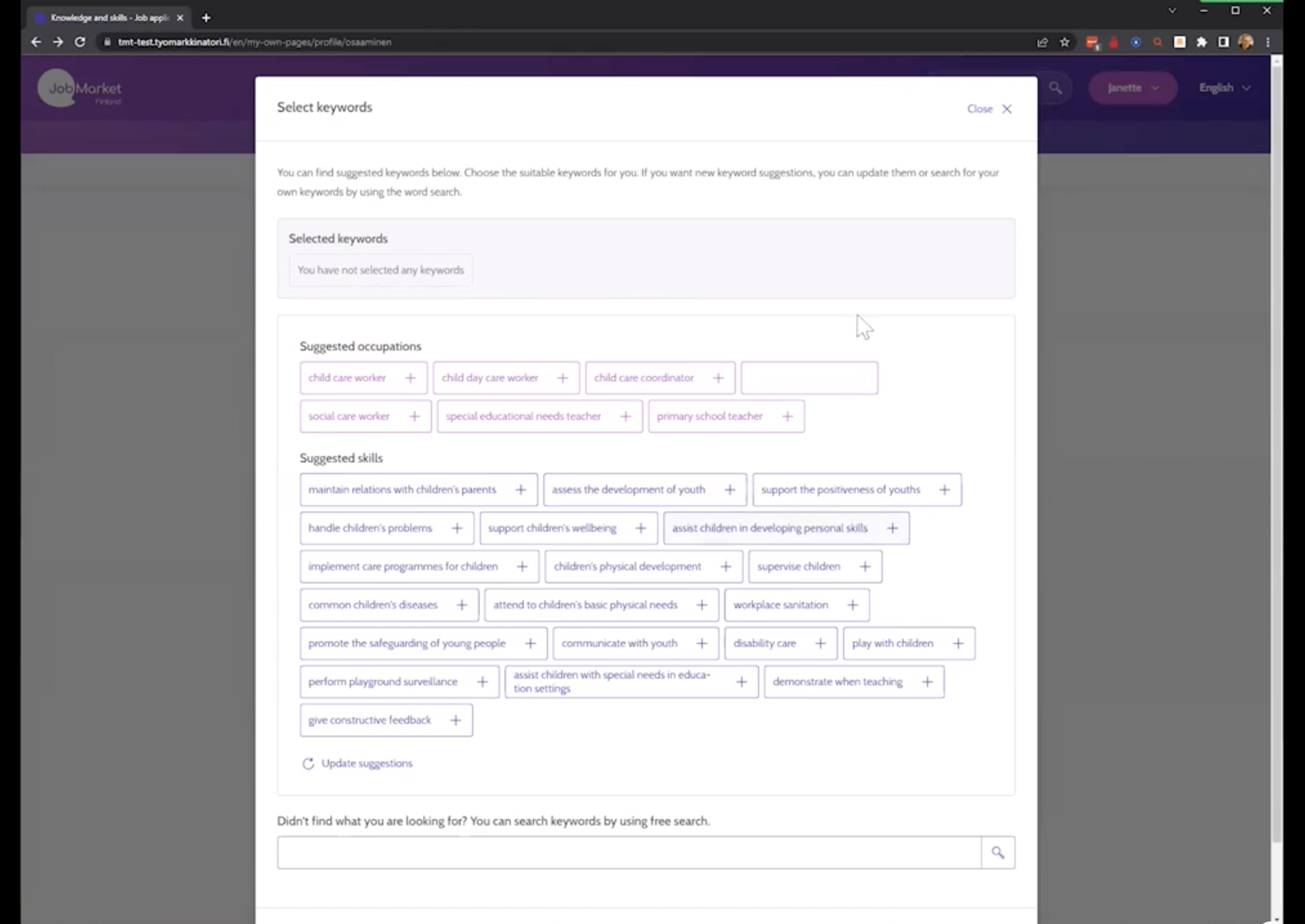Click the share page icon in address bar
The image size is (1305, 924).
coord(1042,41)
